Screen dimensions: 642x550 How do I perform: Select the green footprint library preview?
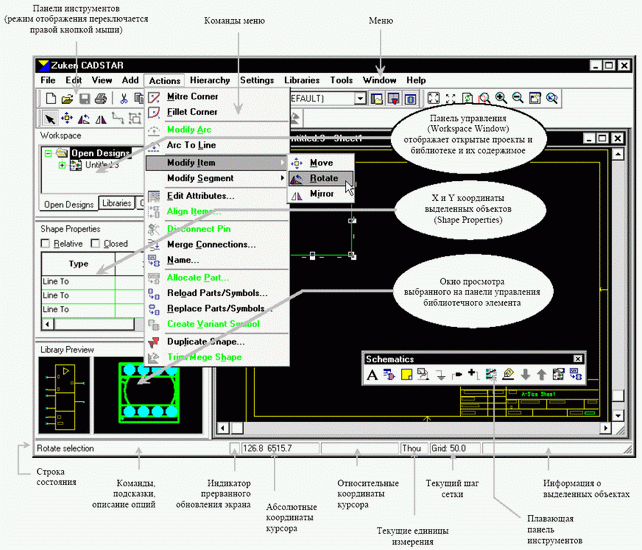click(148, 395)
